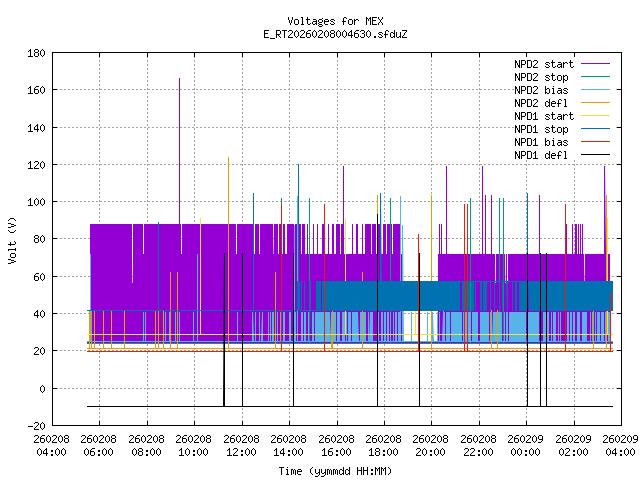The height and width of the screenshot is (480, 640).
Task: Click the black line sample beside NPD1 defl
Action: [593, 154]
